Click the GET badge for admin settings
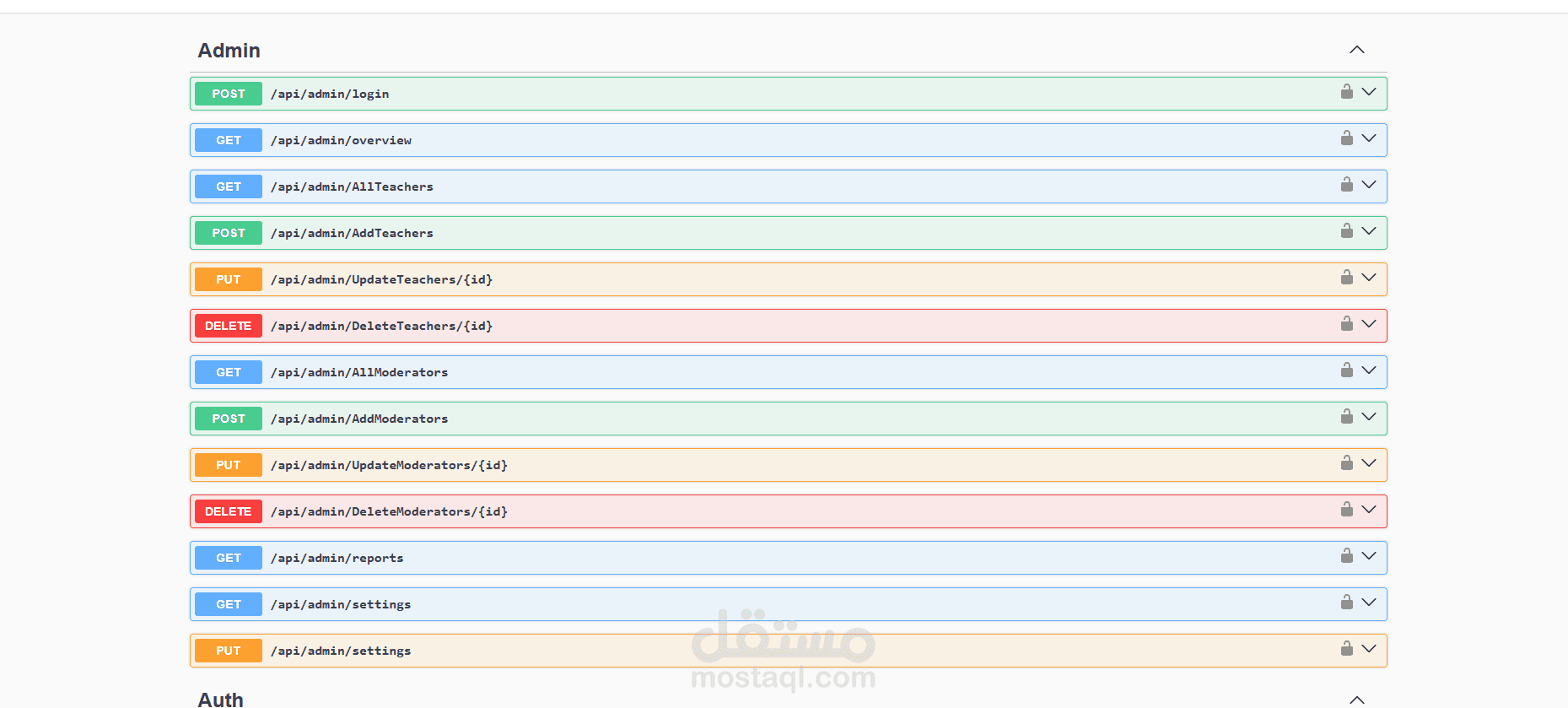Screen dimensions: 1568x708 point(229,604)
